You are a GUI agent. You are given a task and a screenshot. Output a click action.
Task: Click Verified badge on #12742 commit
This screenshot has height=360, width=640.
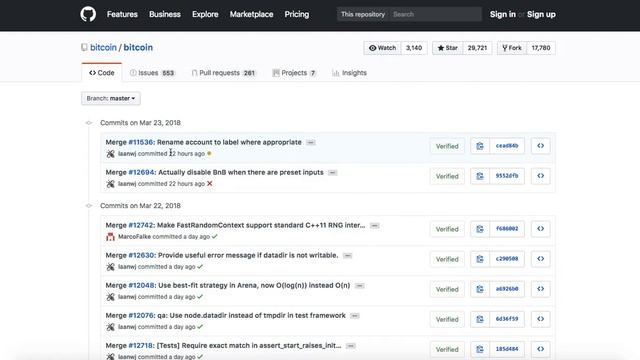(x=447, y=229)
